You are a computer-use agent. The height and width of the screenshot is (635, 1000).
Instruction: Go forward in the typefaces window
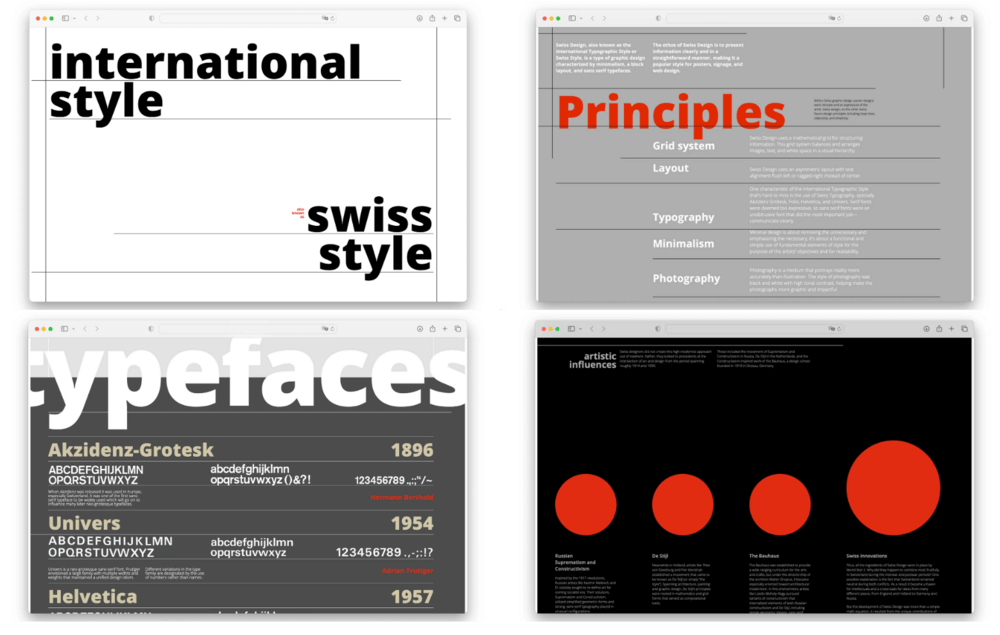click(97, 329)
